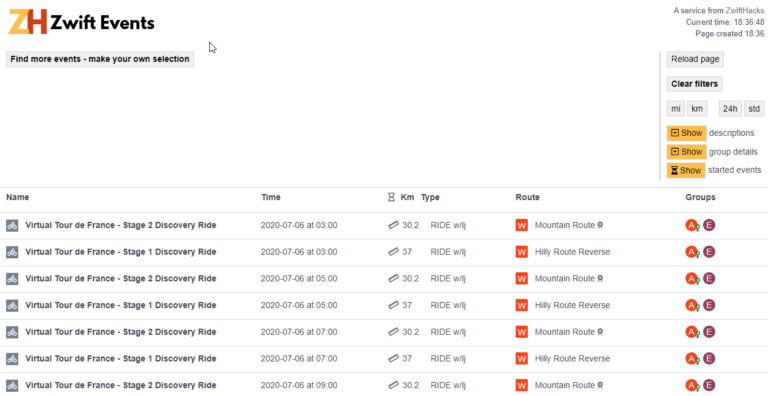Click bike icon of first Stage 2 ride
This screenshot has height=396, width=768.
(12, 225)
